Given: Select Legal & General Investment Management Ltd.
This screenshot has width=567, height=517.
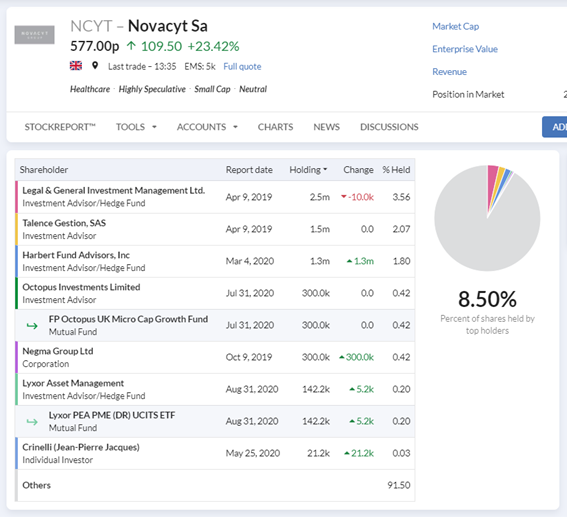Looking at the screenshot, I should click(114, 191).
